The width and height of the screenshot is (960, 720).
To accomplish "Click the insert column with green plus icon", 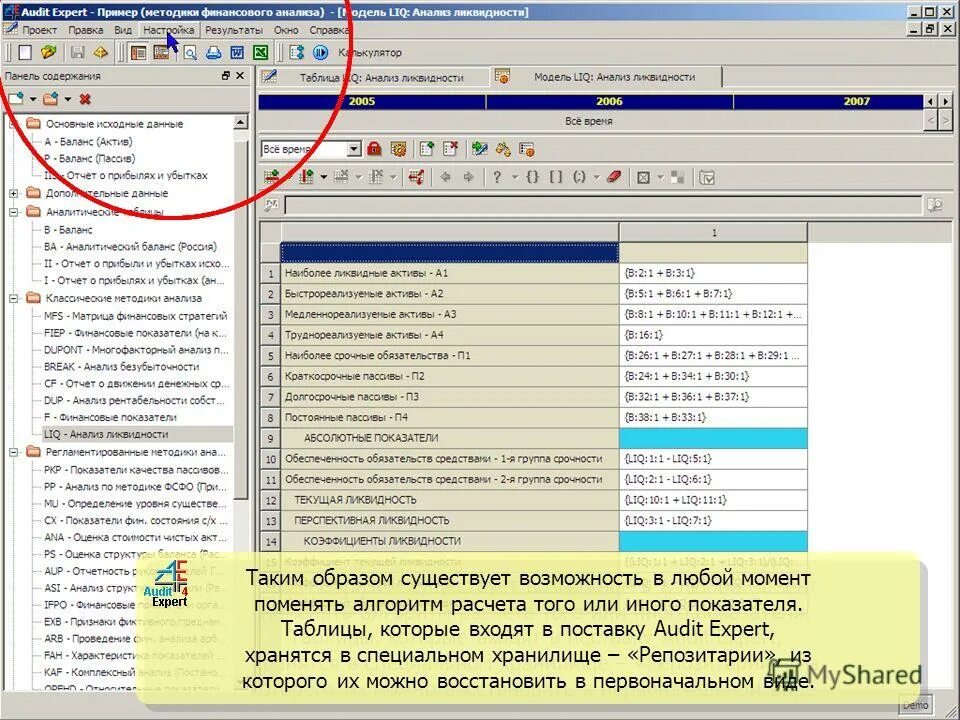I will tap(306, 178).
